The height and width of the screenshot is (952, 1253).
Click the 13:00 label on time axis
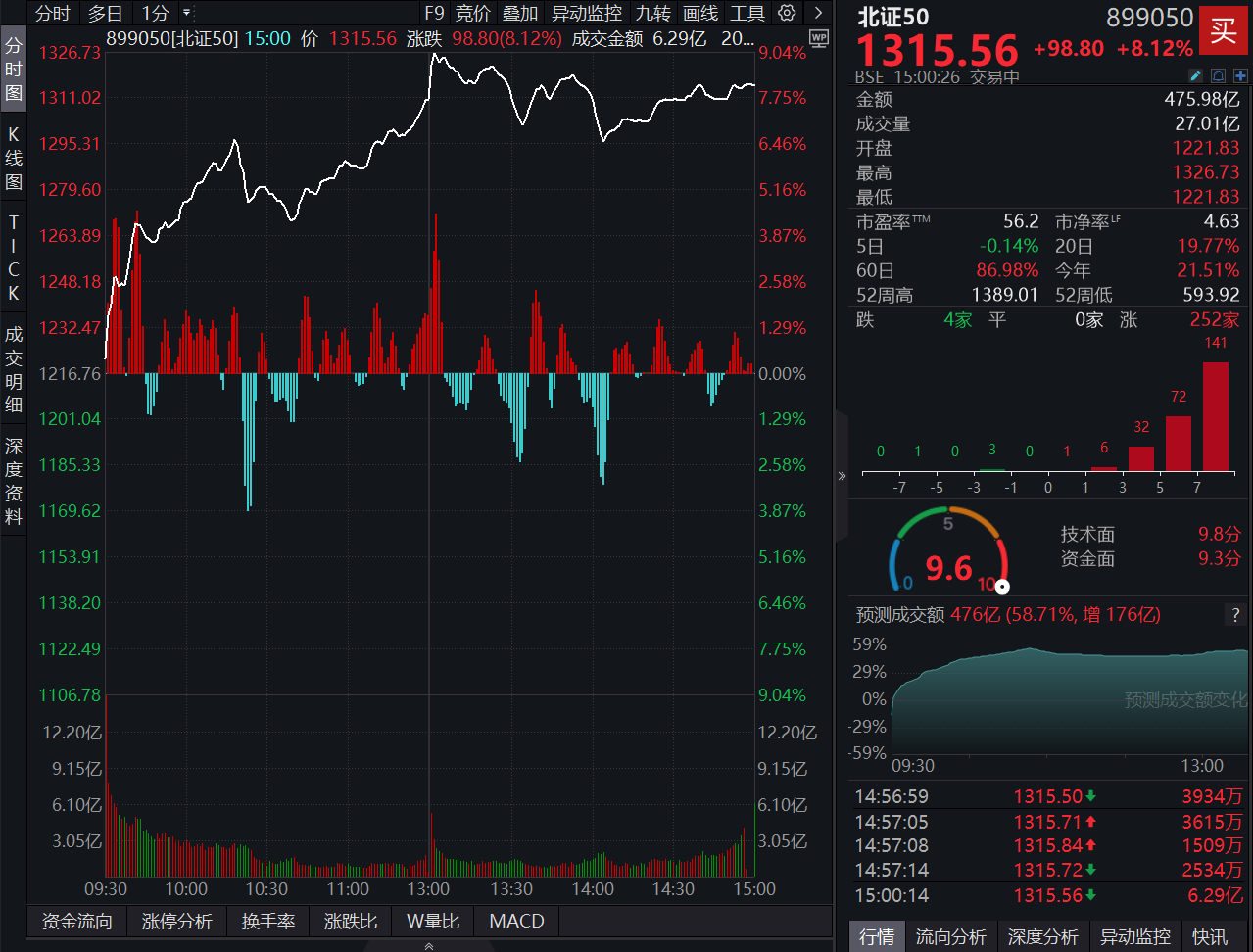click(x=428, y=889)
